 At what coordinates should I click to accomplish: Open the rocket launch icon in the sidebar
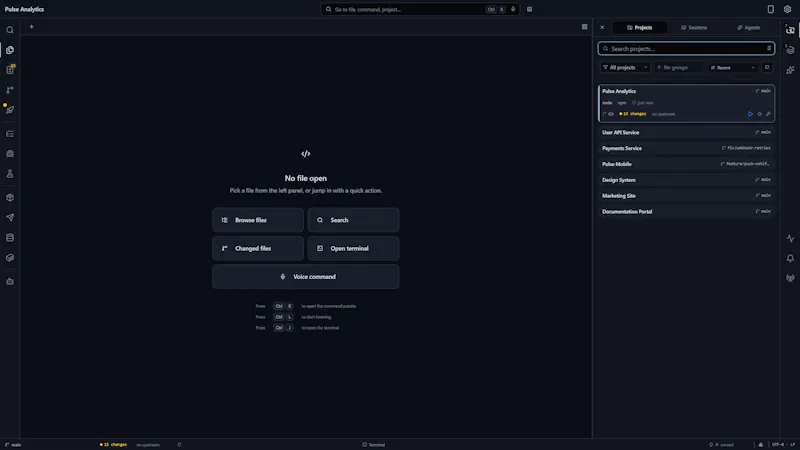click(10, 110)
